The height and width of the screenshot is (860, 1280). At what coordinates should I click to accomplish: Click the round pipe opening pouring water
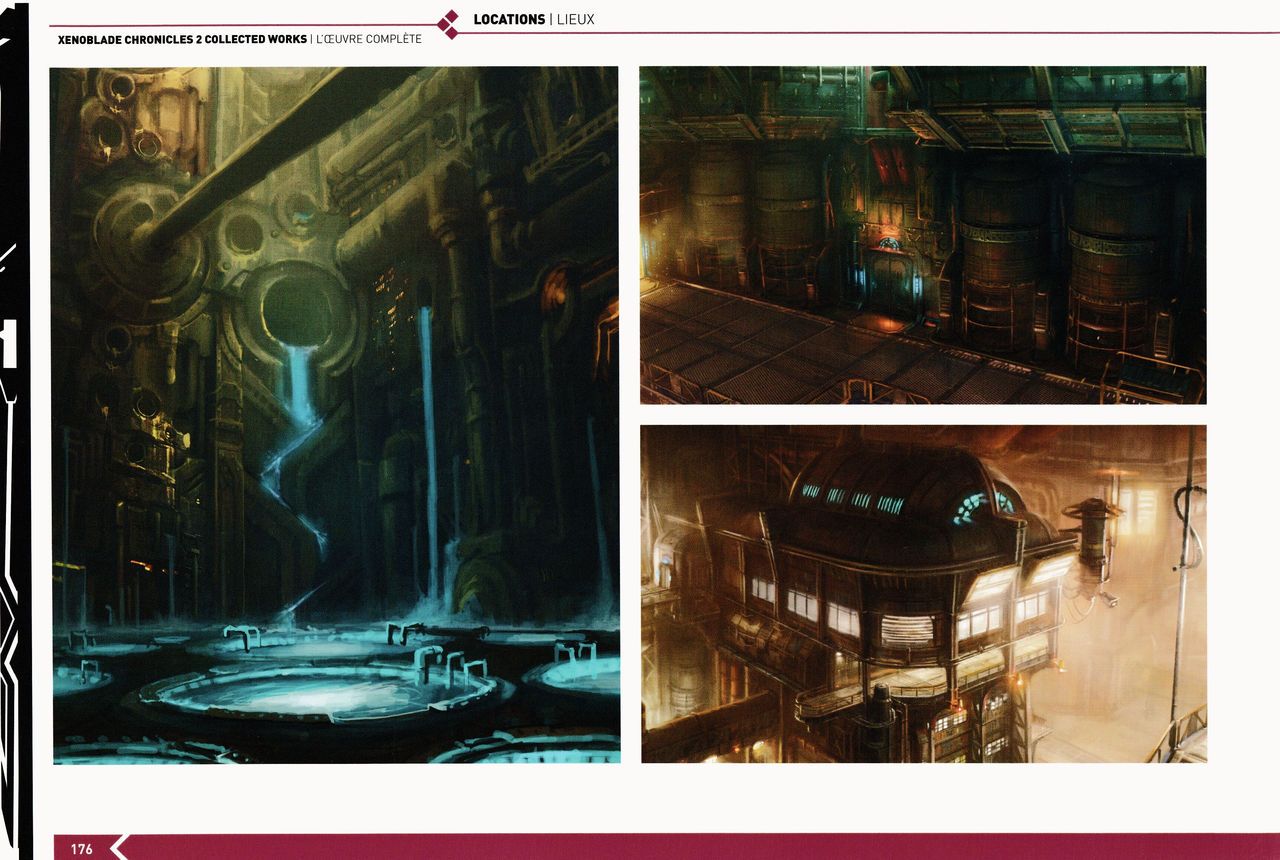[299, 305]
